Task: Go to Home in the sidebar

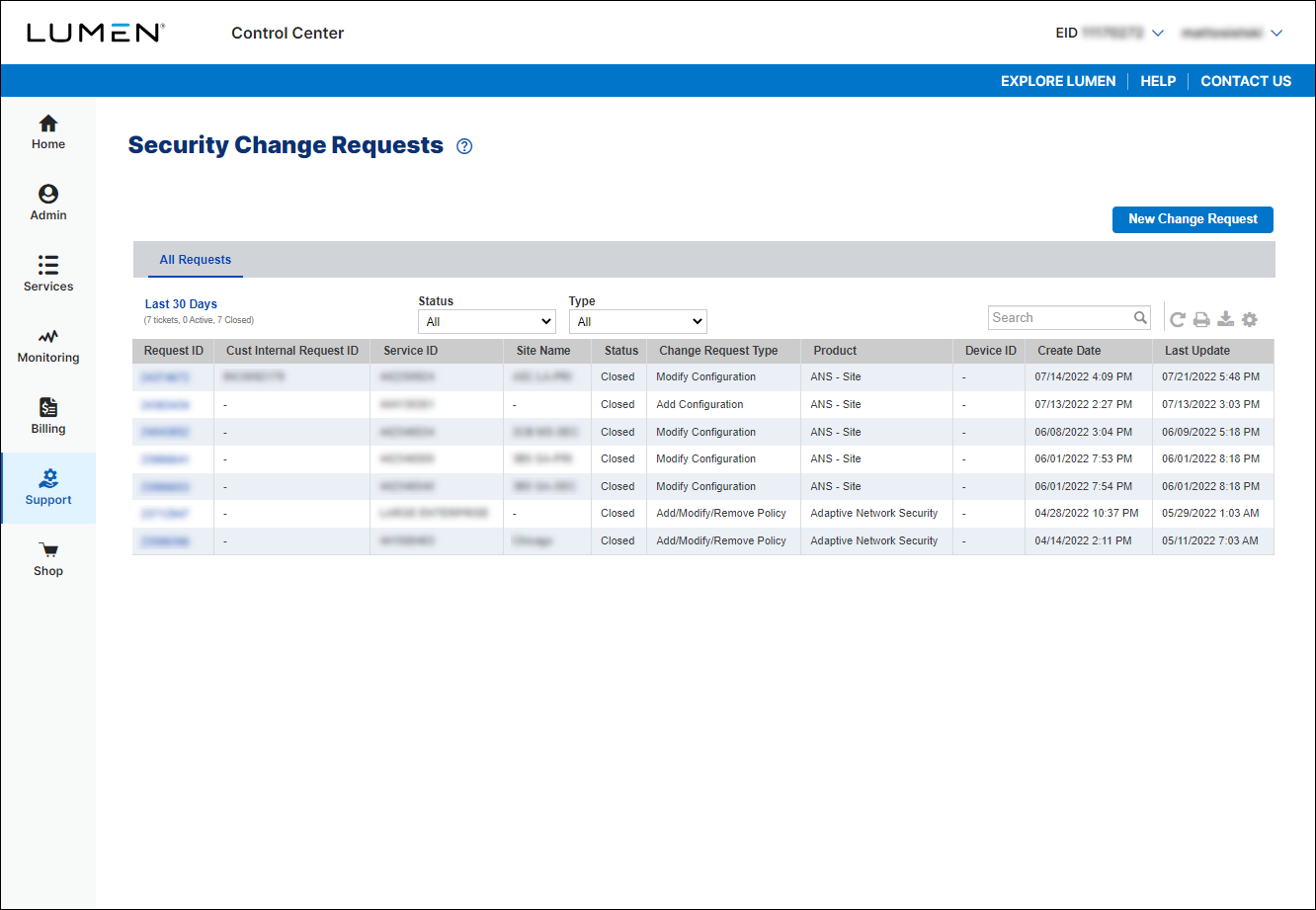Action: (x=47, y=132)
